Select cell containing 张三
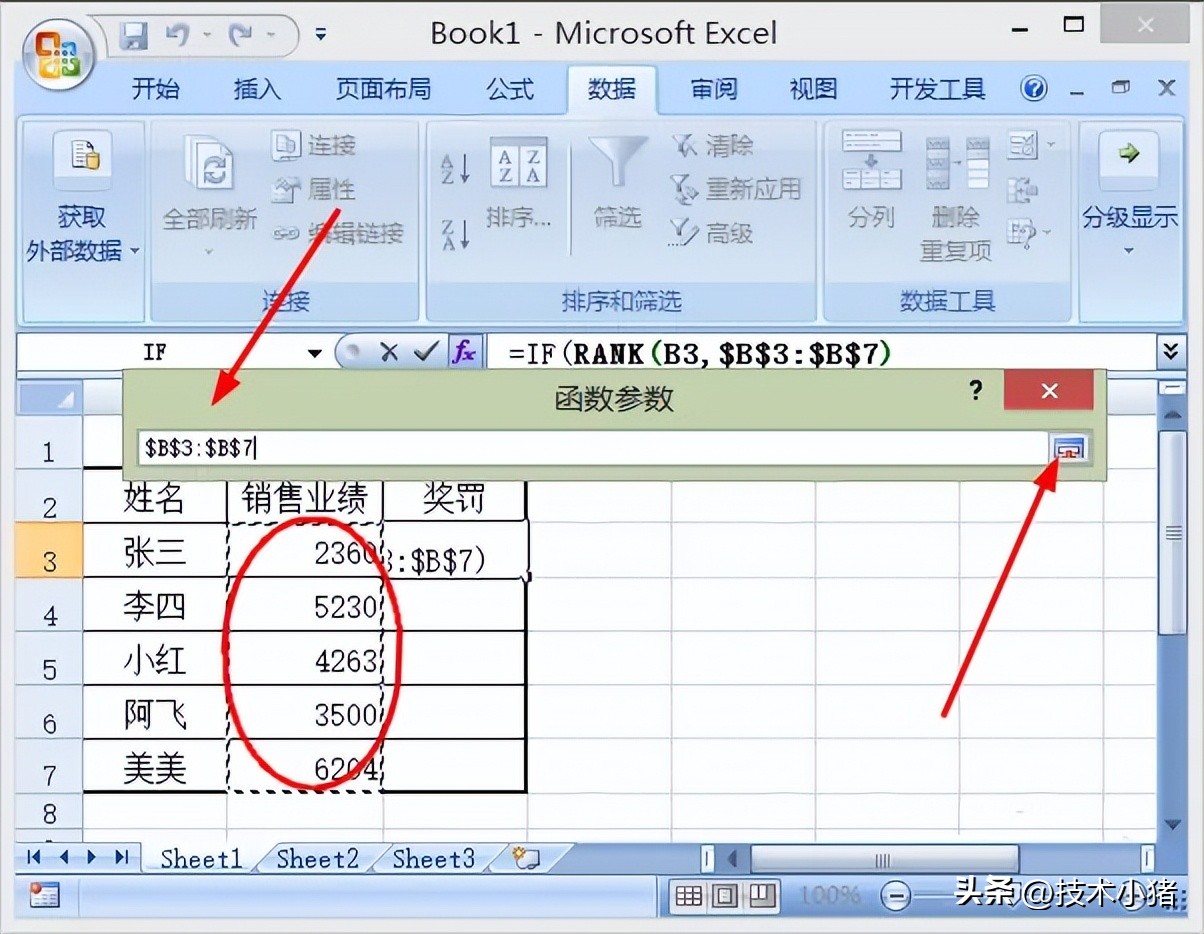The height and width of the screenshot is (934, 1204). 155,551
